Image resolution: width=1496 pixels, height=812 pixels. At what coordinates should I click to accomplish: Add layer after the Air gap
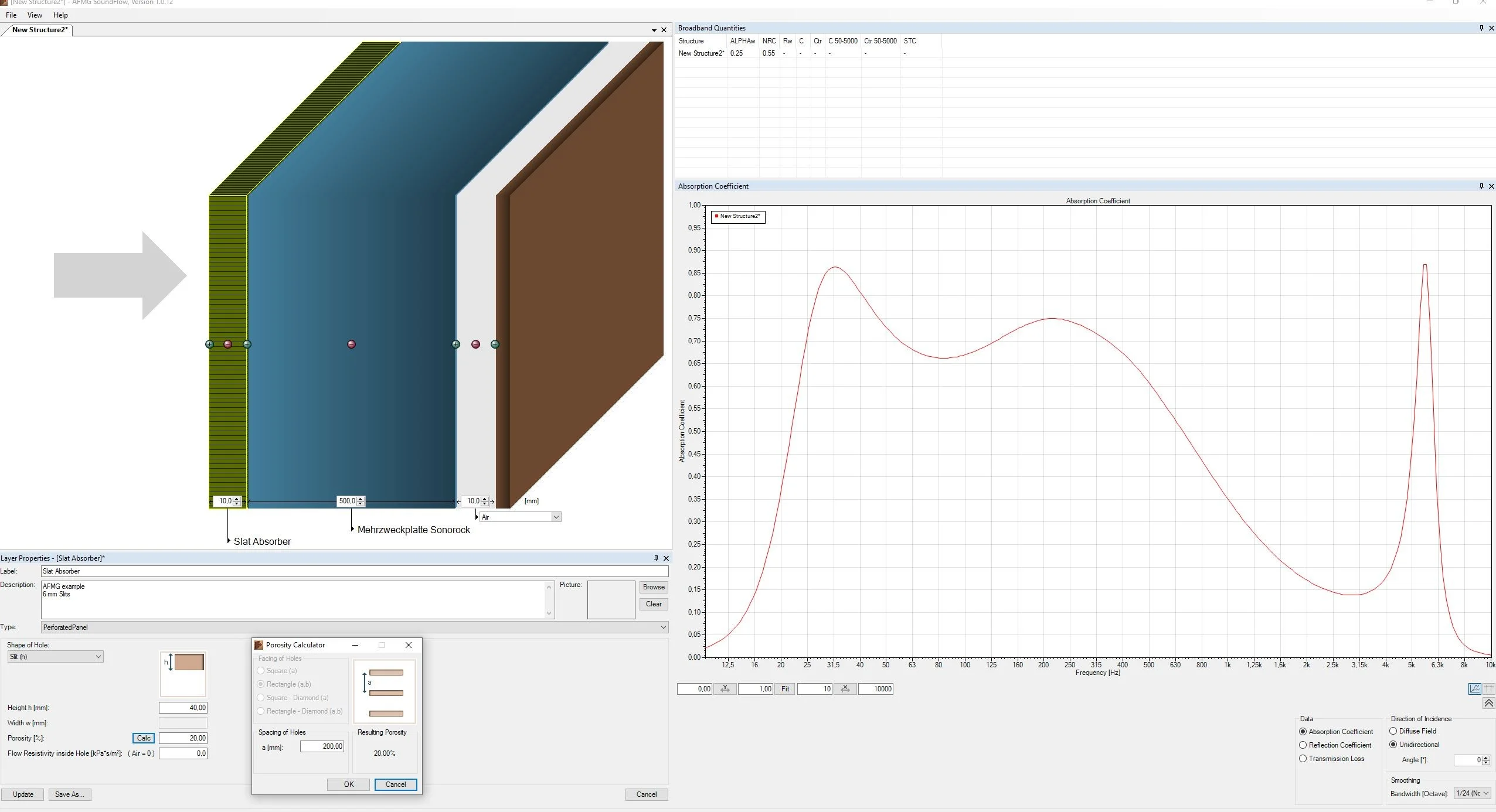pos(495,344)
